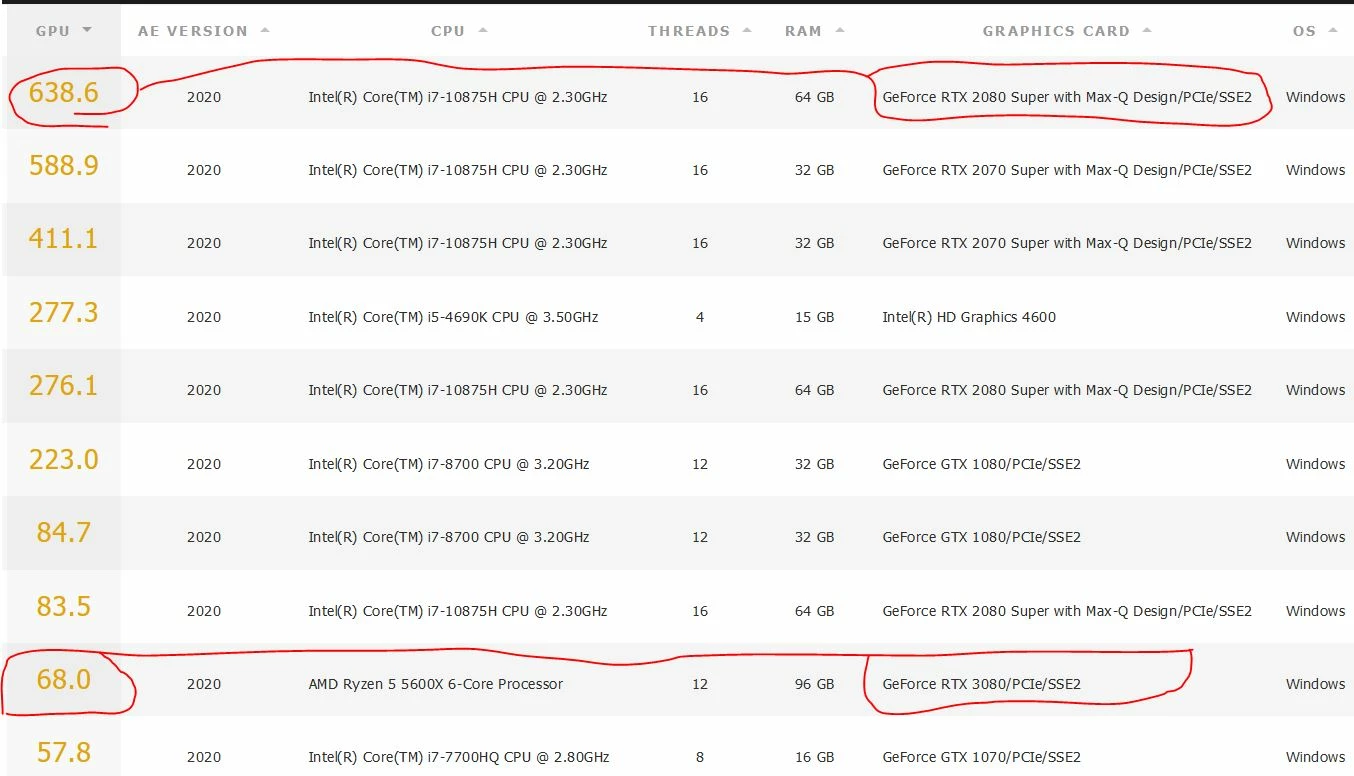Click the 15 GB RAM value

(x=815, y=317)
